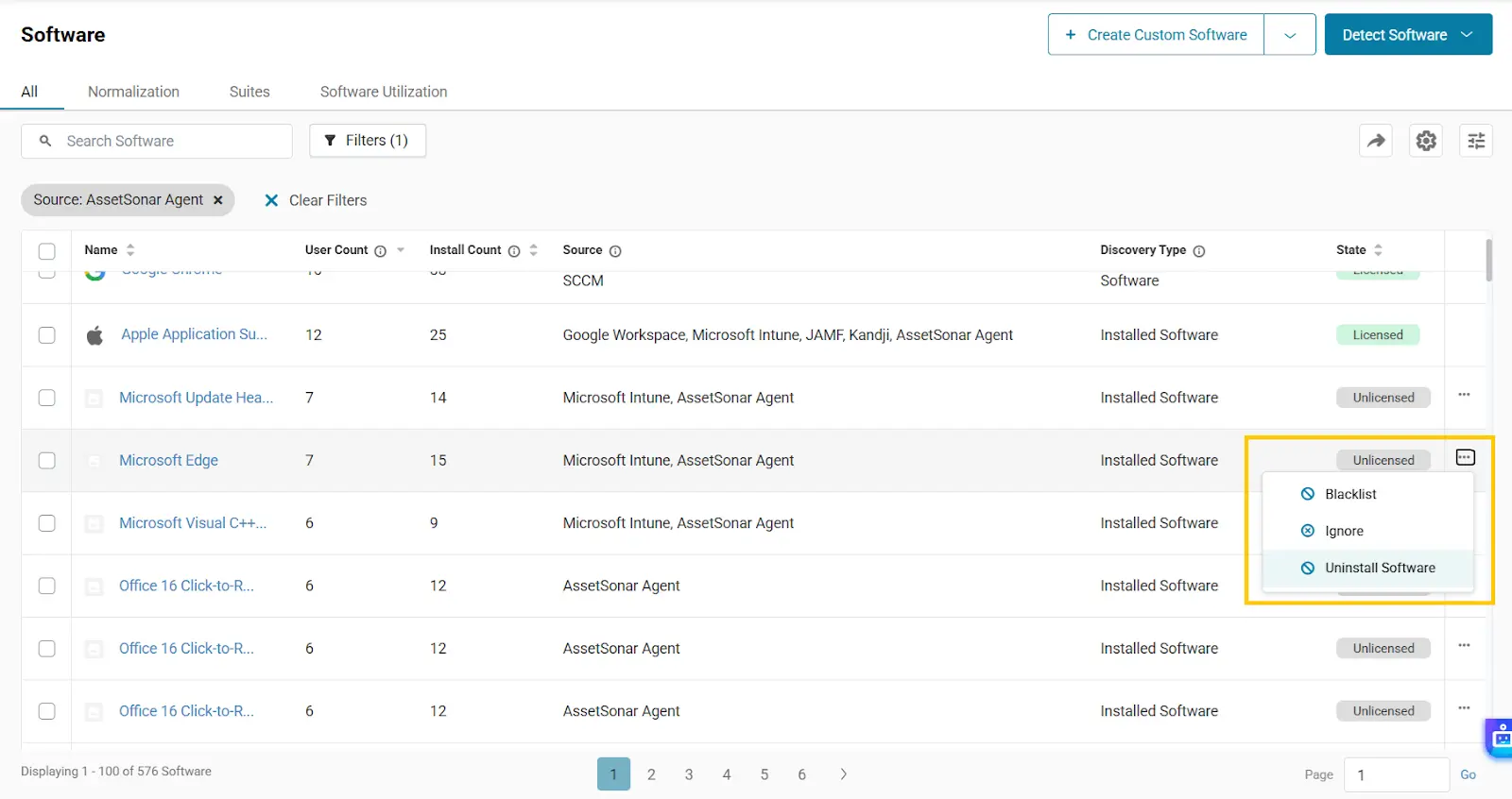Viewport: 1512px width, 799px height.
Task: Open the chat bot widget icon
Action: tap(1500, 738)
